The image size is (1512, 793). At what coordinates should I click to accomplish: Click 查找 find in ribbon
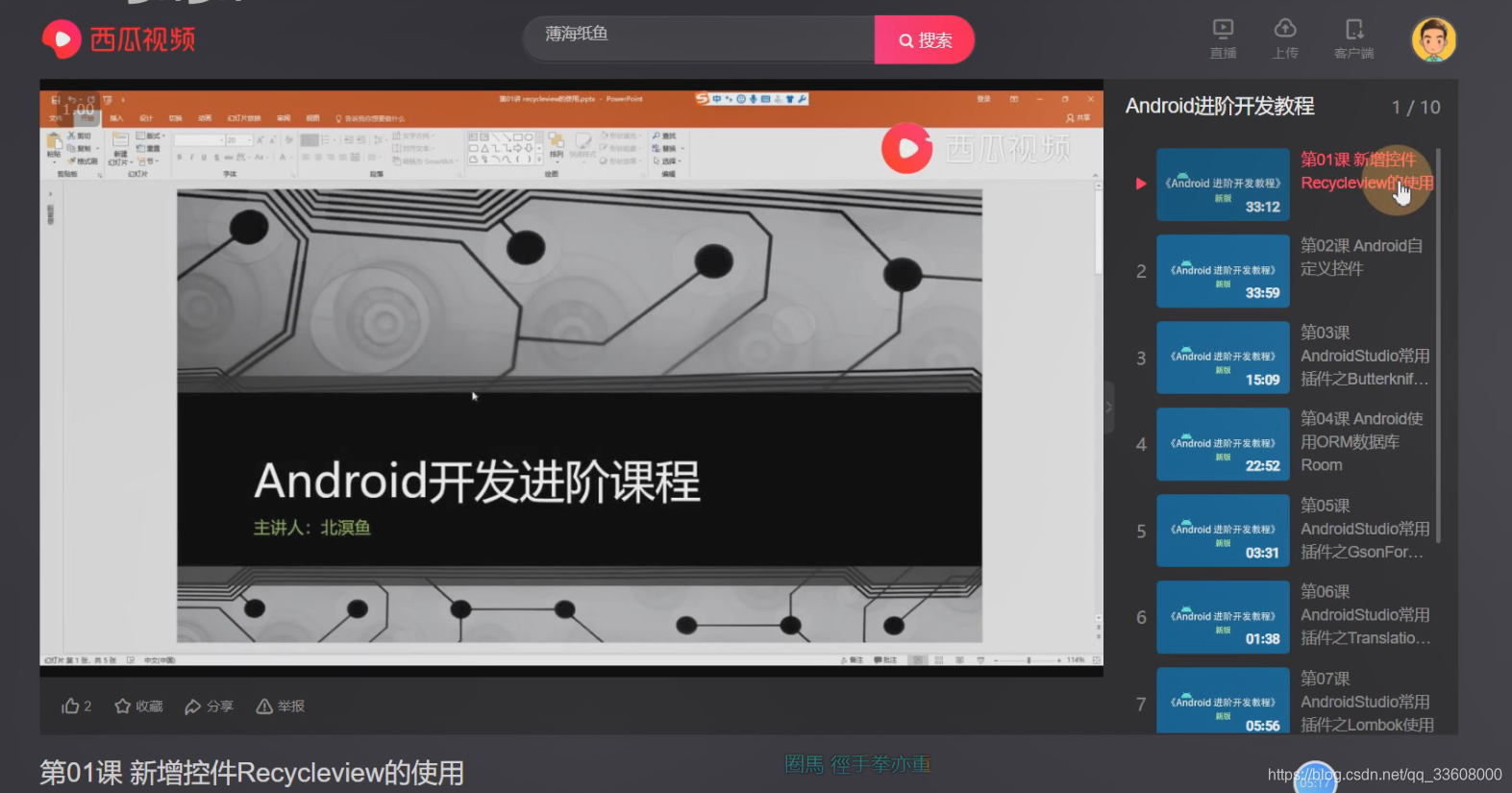point(664,136)
